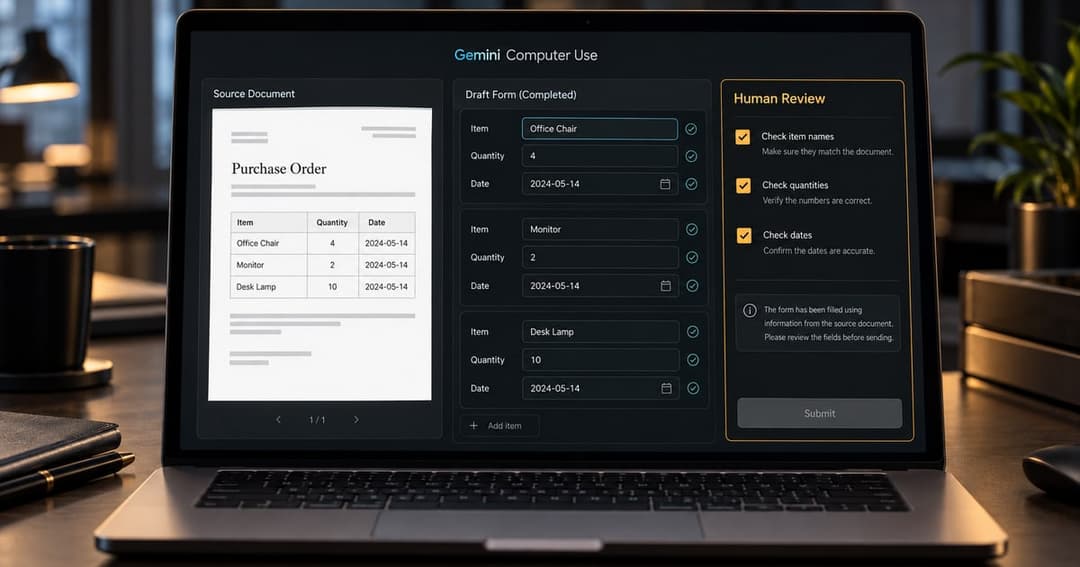Click the Office Chair item input field
Screen dimensions: 1080x567
click(599, 129)
